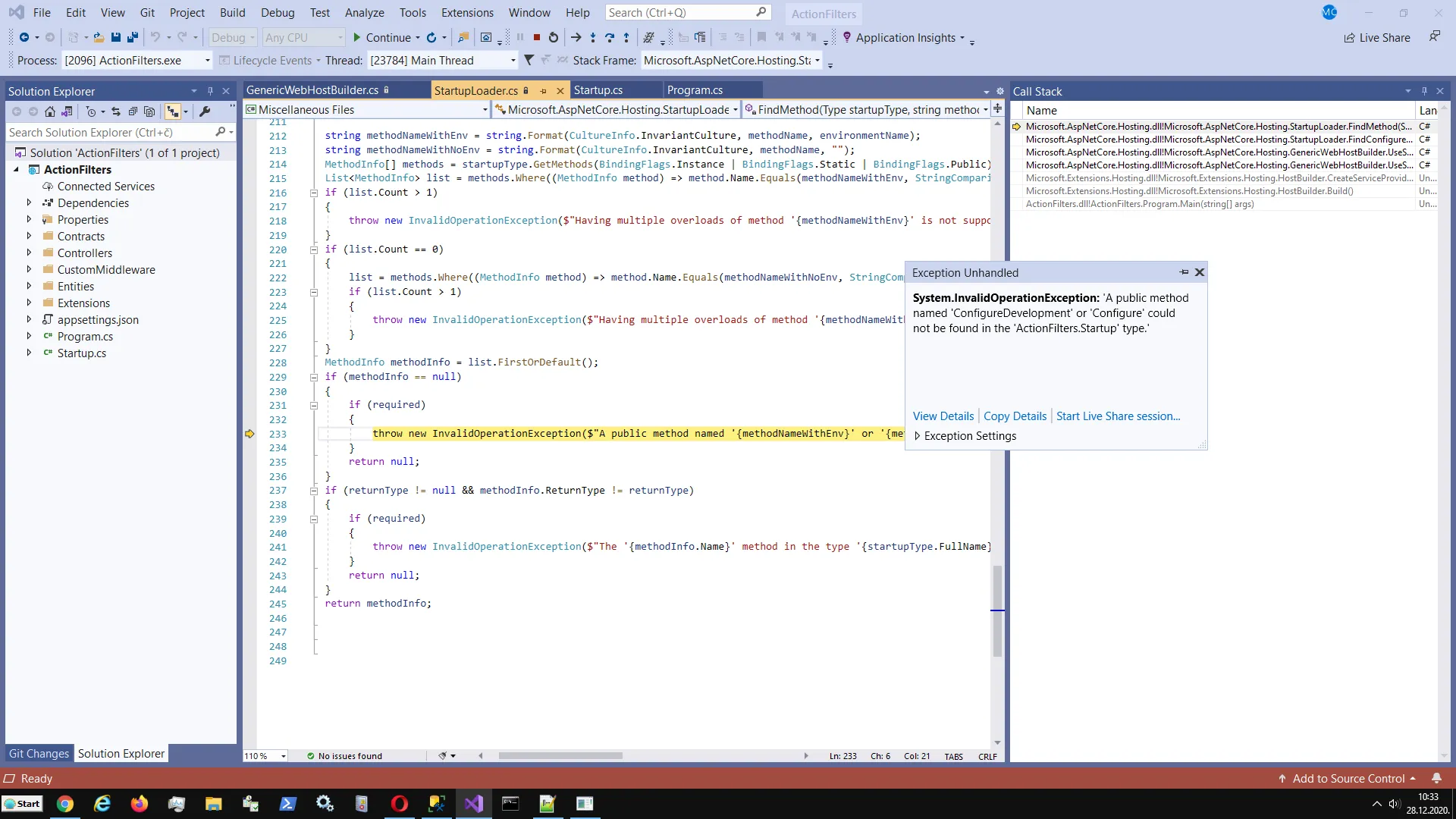Click the Solution Explorer search box

[110, 132]
